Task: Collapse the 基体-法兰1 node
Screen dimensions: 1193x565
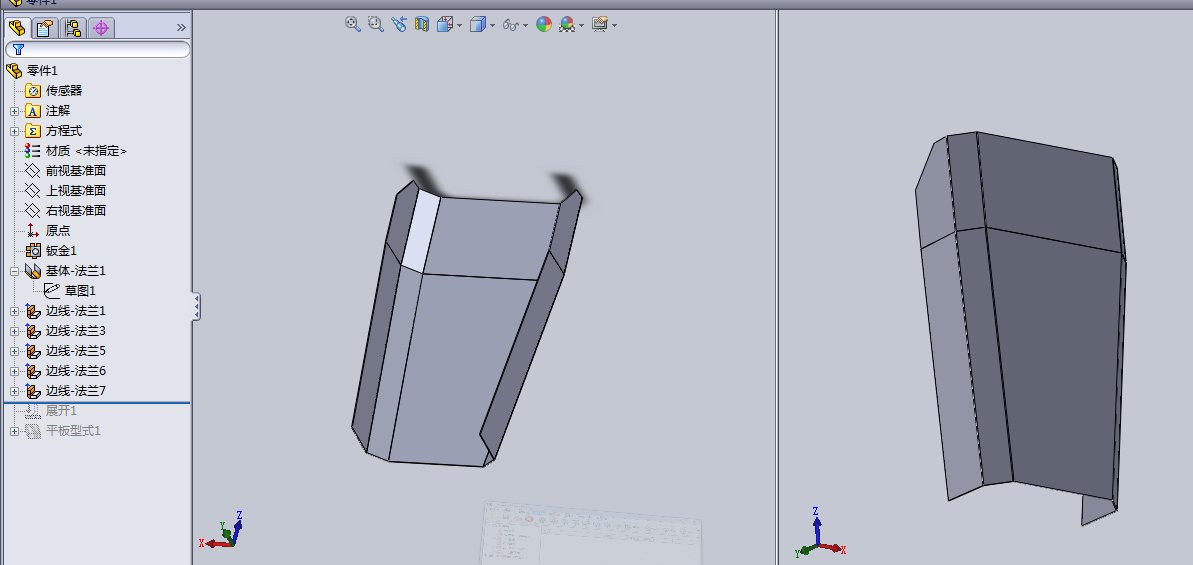Action: (14, 271)
